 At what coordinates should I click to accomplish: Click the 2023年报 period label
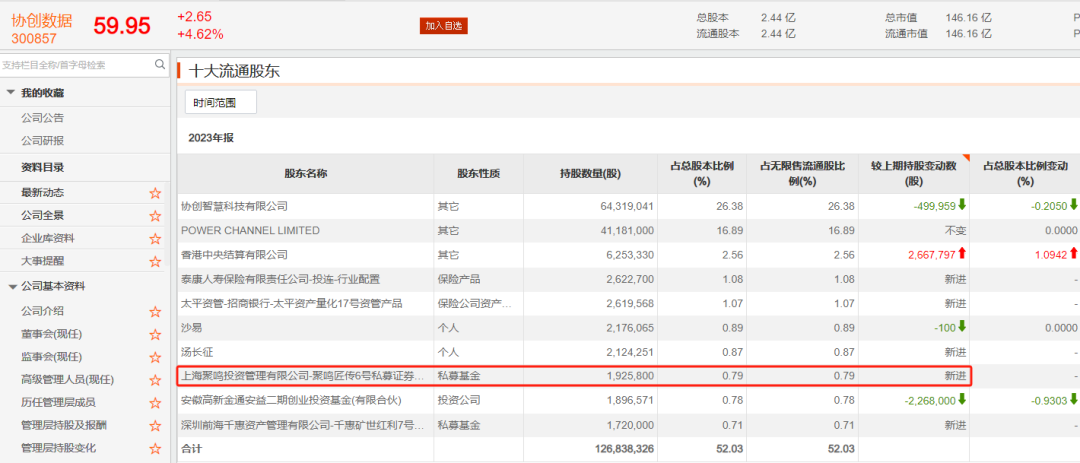211,138
